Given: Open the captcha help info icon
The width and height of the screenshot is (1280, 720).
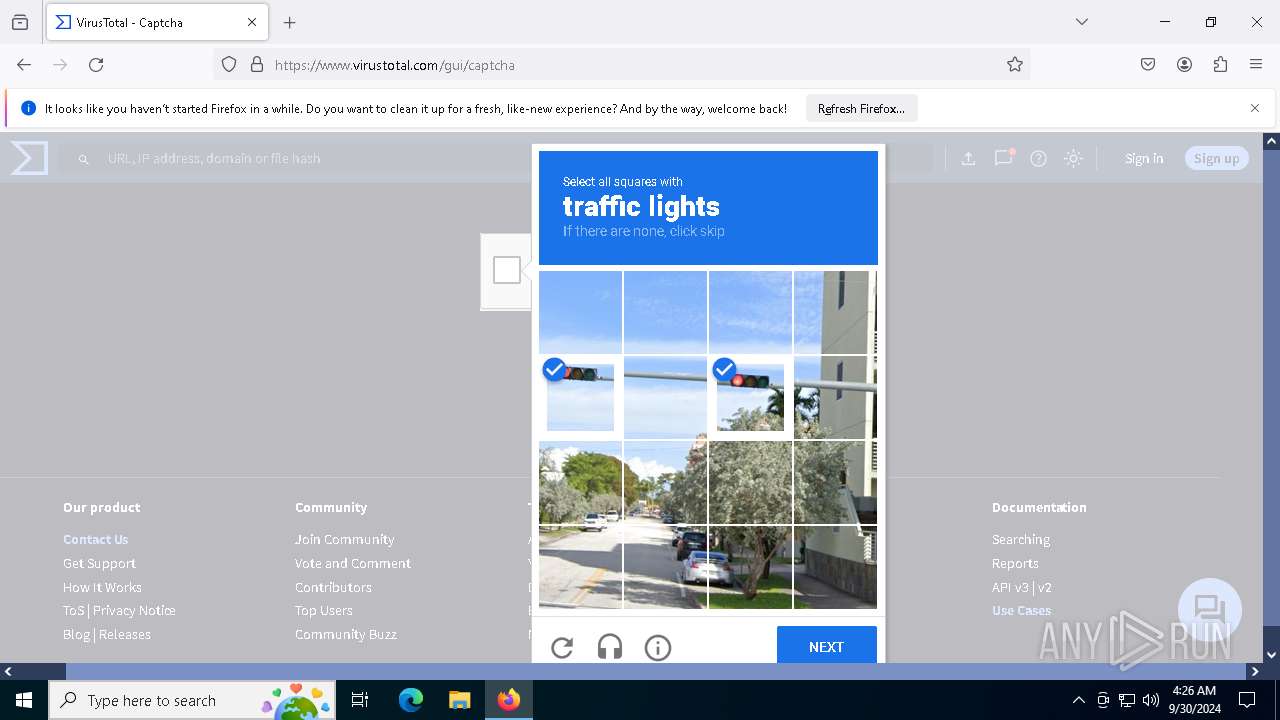Looking at the screenshot, I should click(x=658, y=648).
